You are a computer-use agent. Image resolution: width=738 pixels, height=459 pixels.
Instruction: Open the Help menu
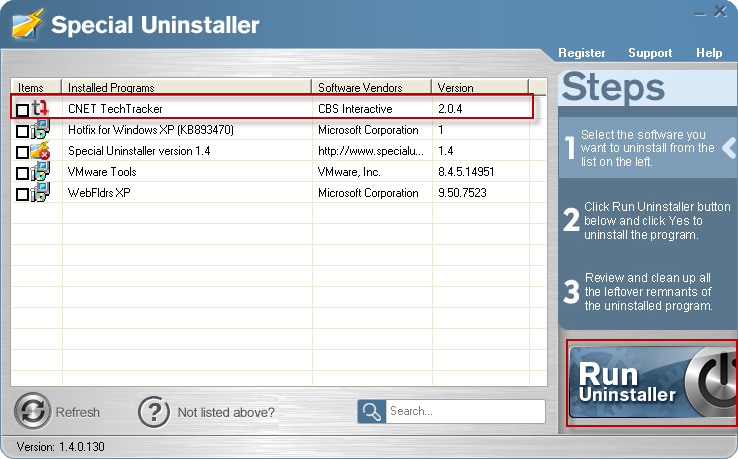(x=709, y=53)
